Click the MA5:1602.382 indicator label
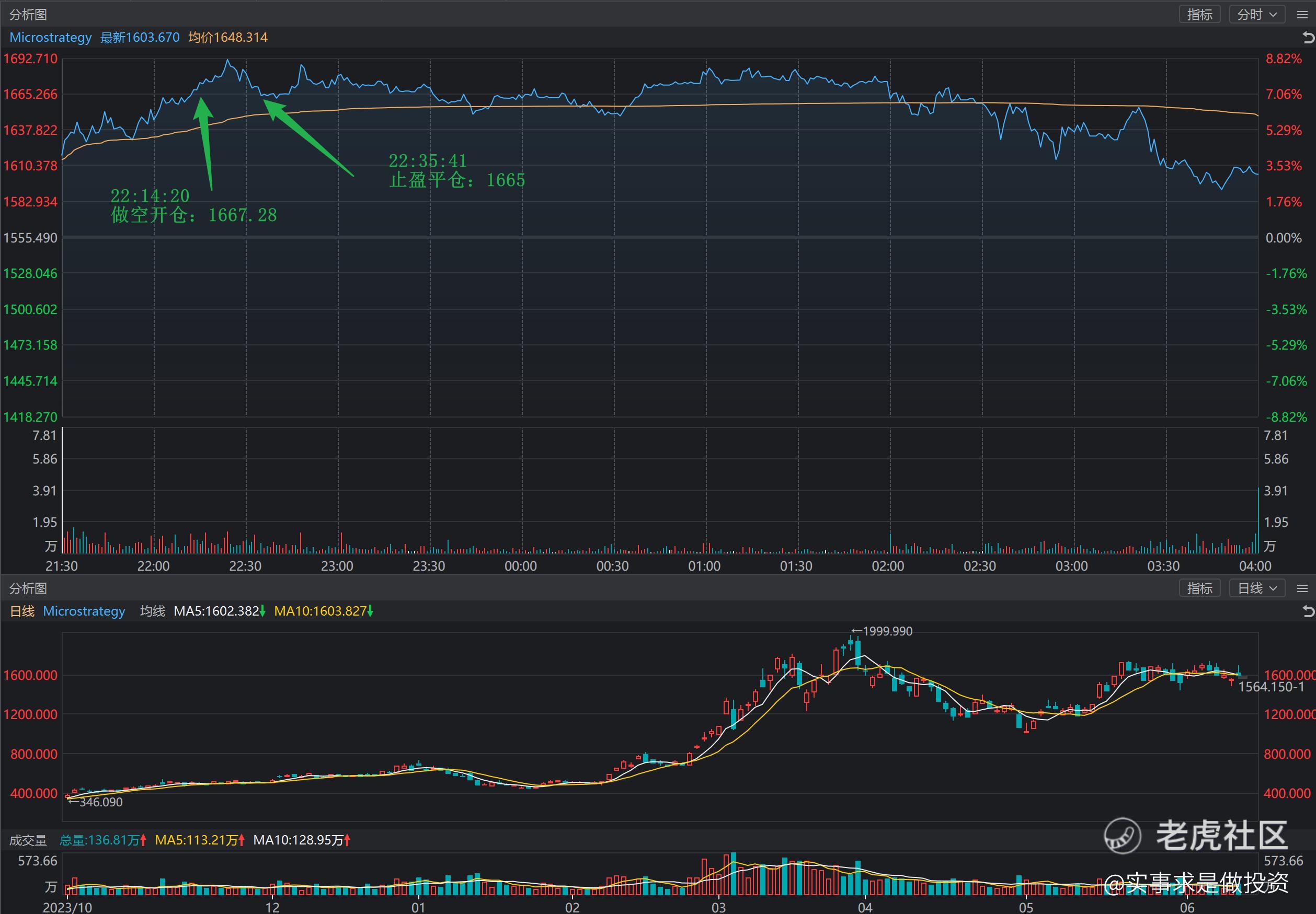This screenshot has width=1316, height=914. pyautogui.click(x=220, y=611)
